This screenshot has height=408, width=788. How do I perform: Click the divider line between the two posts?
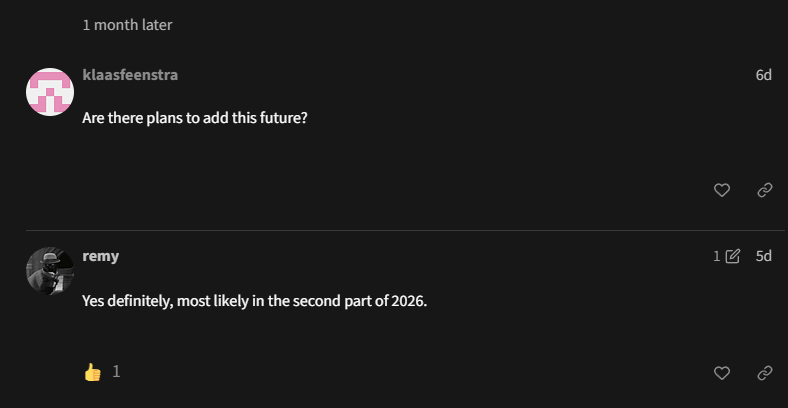tap(400, 231)
